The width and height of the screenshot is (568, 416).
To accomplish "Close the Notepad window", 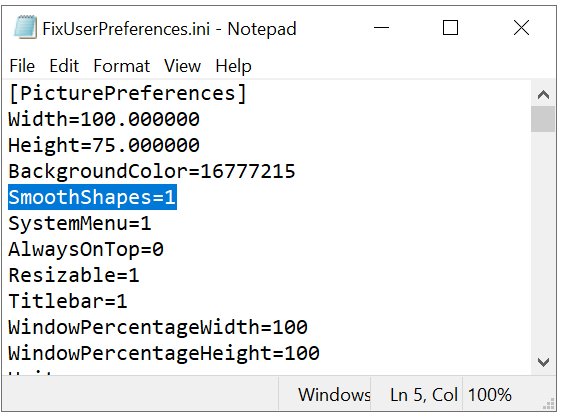I will (521, 28).
